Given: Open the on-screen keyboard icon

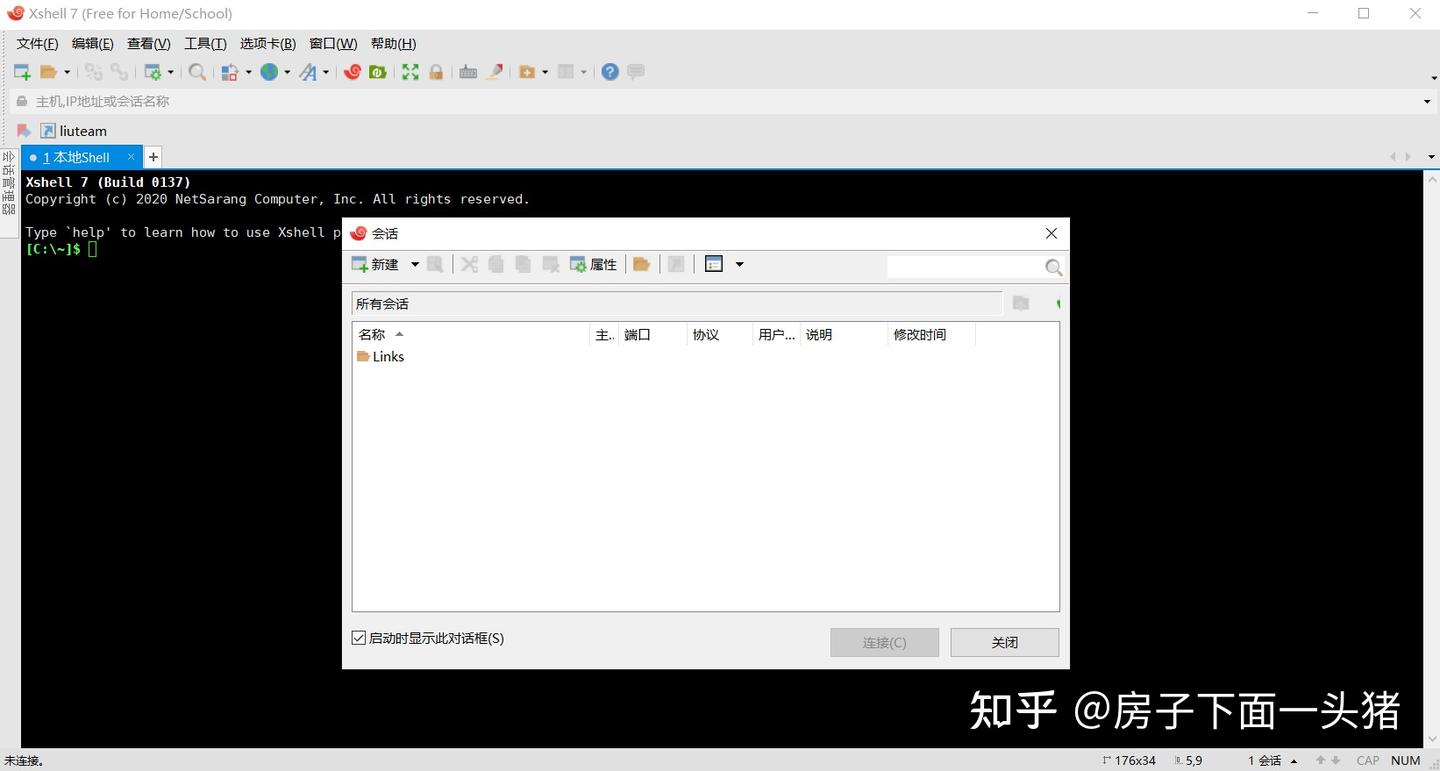Looking at the screenshot, I should [468, 71].
